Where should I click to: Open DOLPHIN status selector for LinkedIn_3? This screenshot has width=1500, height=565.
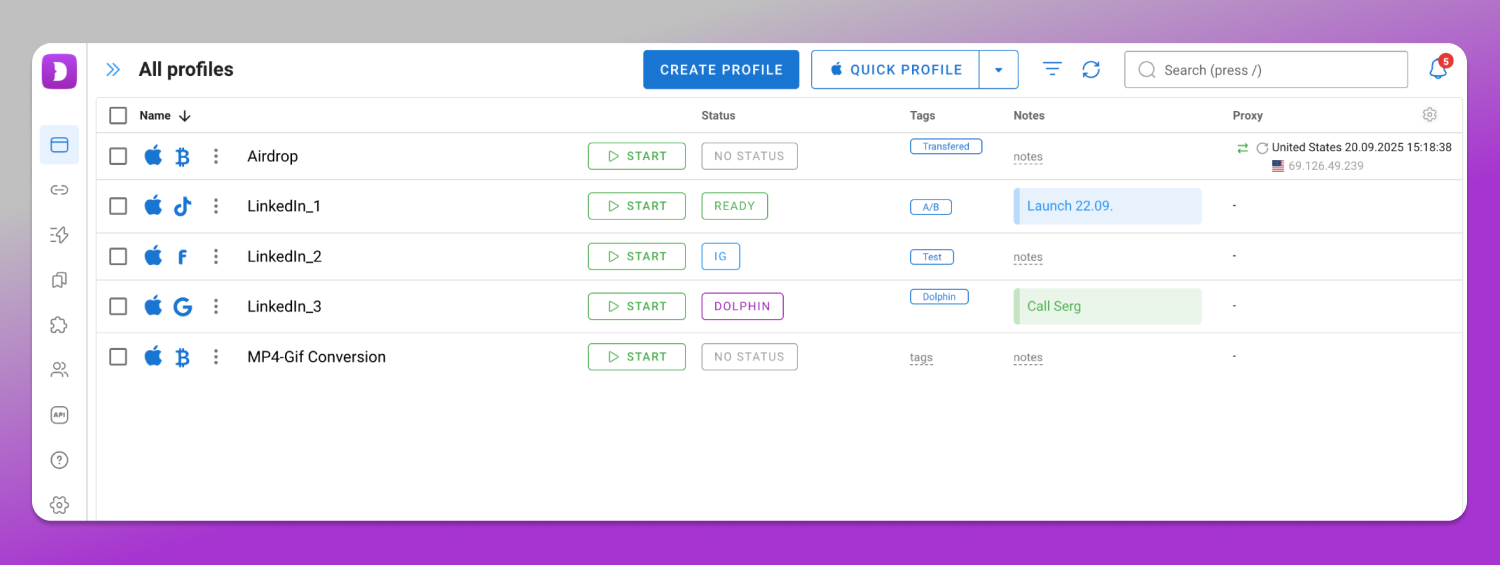pos(742,306)
